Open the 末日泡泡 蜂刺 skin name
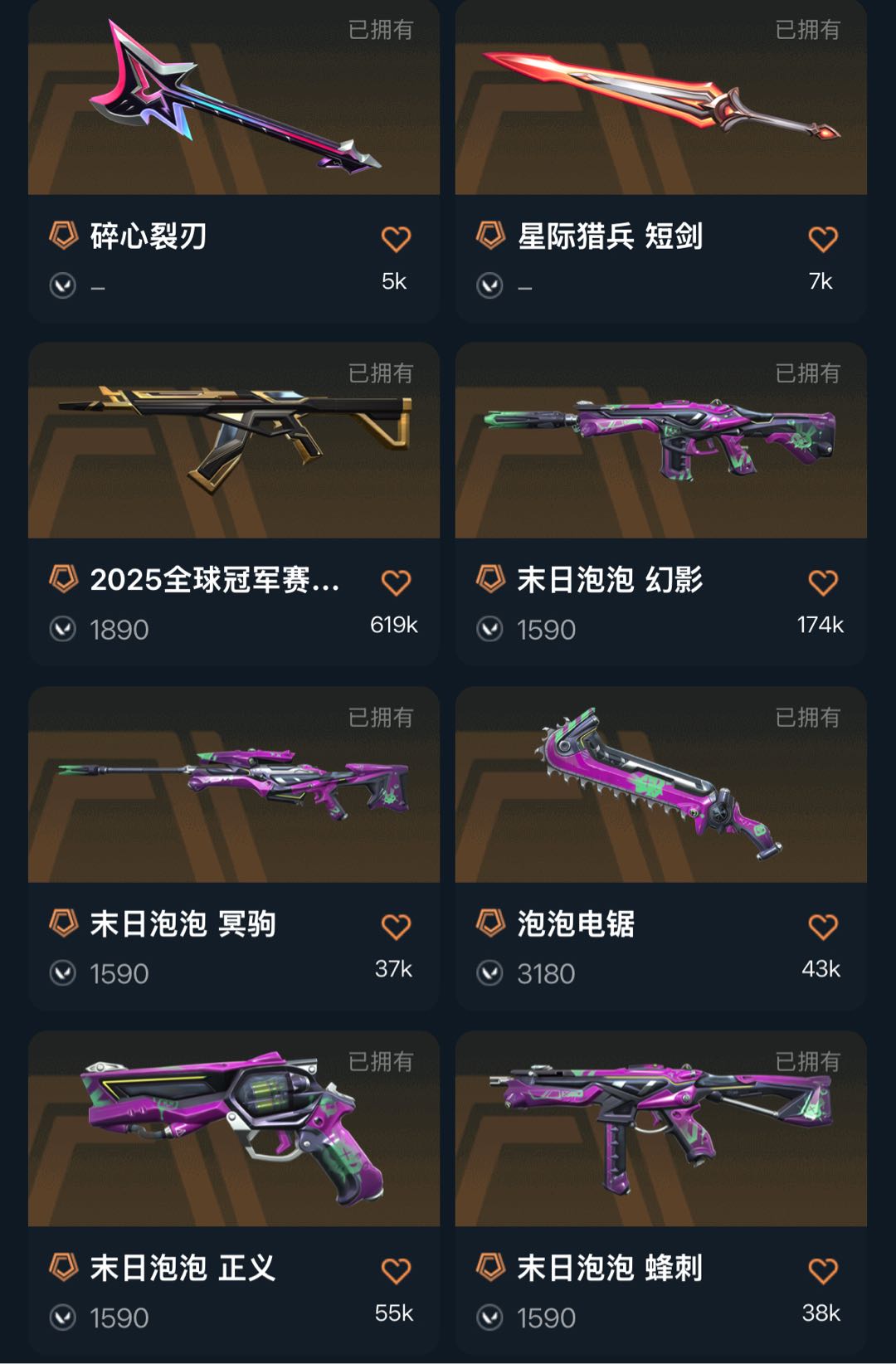Image resolution: width=896 pixels, height=1364 pixels. point(610,1268)
